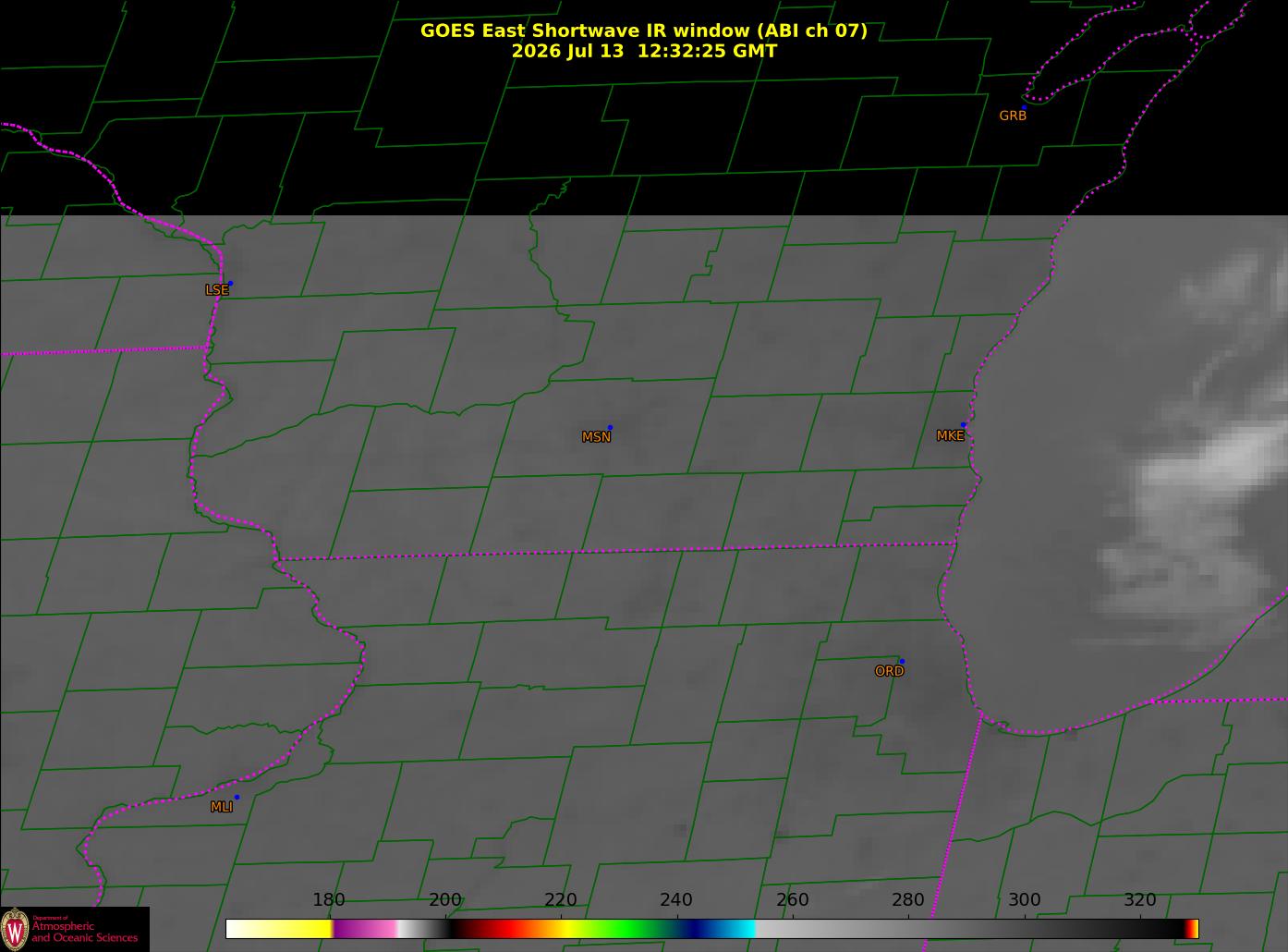Click the GOES East Shortwave IR title

644,31
